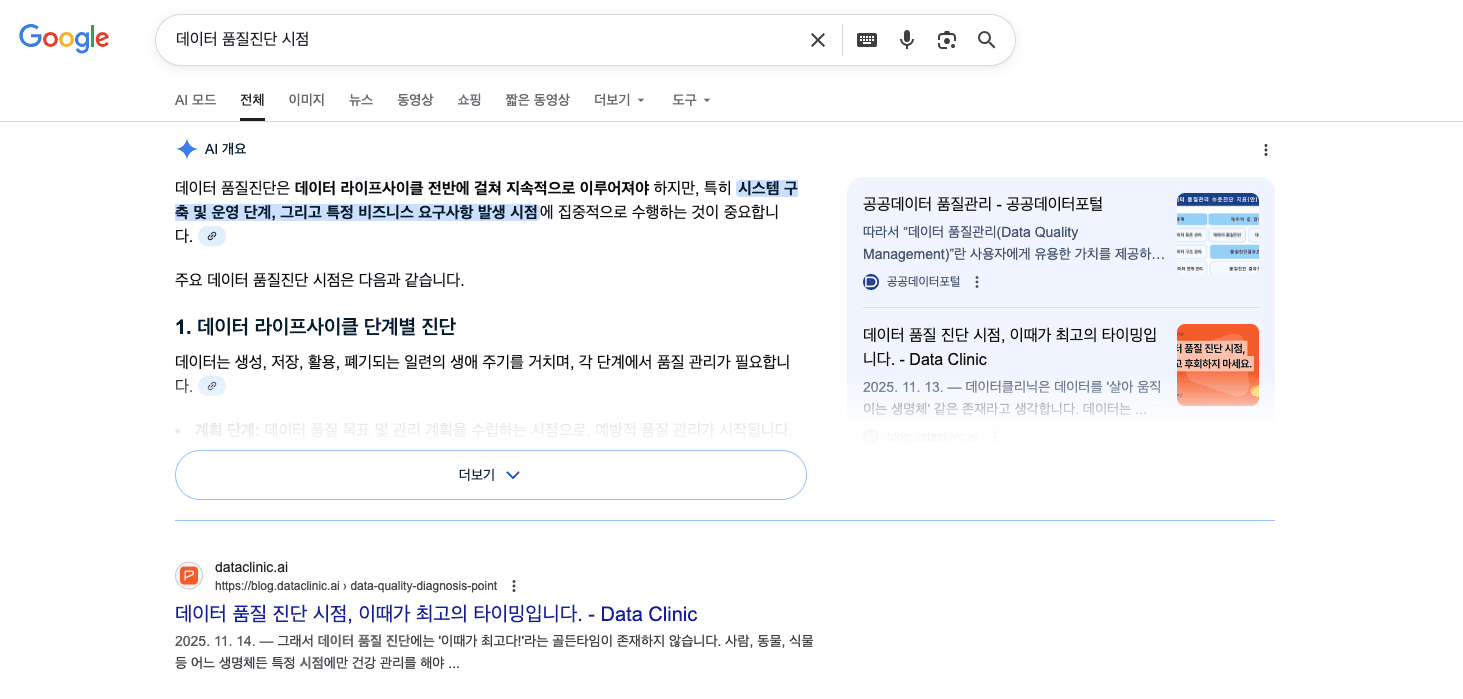The width and height of the screenshot is (1463, 699).
Task: Clear the search query with the X icon
Action: pos(817,39)
